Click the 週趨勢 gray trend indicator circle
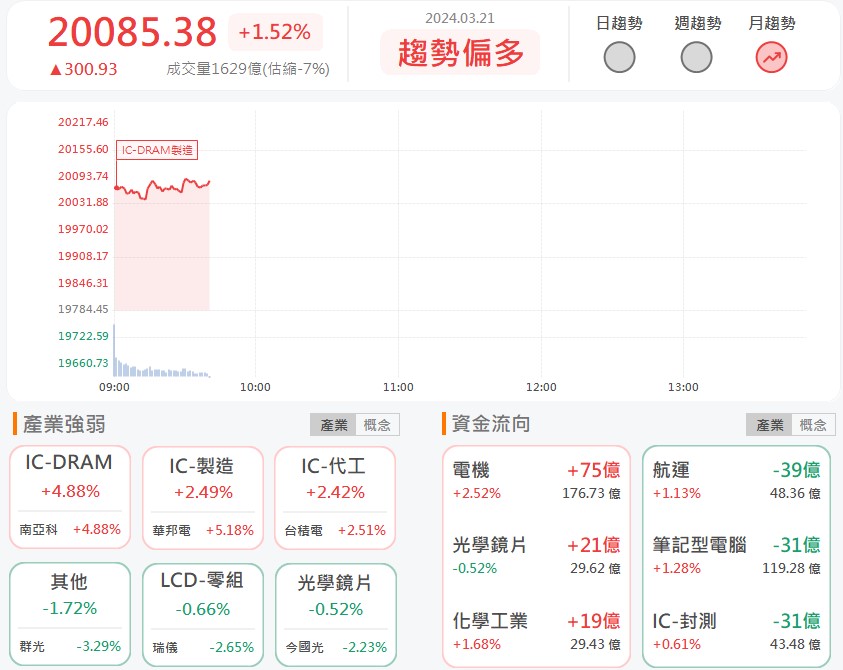 coord(696,58)
